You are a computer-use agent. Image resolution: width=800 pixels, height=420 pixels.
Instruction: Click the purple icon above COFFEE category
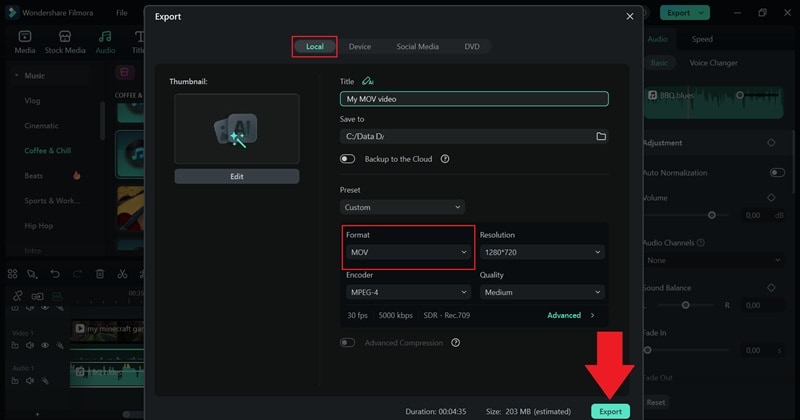tap(124, 72)
